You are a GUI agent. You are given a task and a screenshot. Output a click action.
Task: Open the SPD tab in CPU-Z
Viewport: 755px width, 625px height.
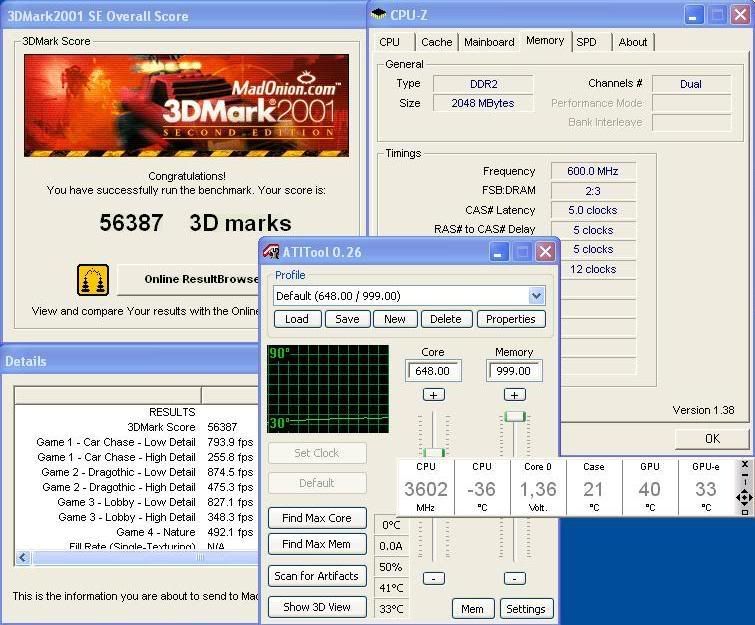[587, 42]
